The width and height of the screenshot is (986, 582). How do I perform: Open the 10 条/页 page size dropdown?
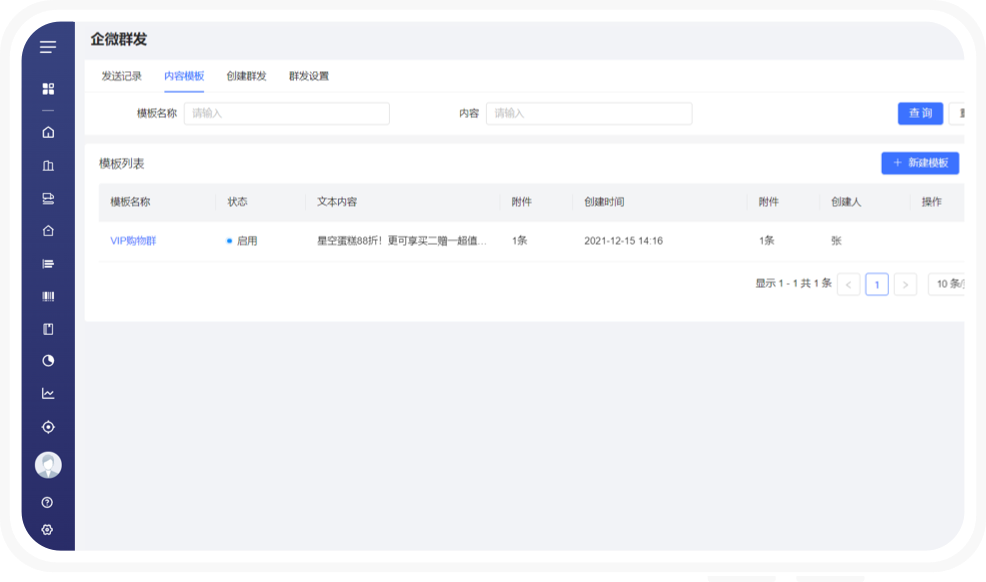[x=946, y=284]
